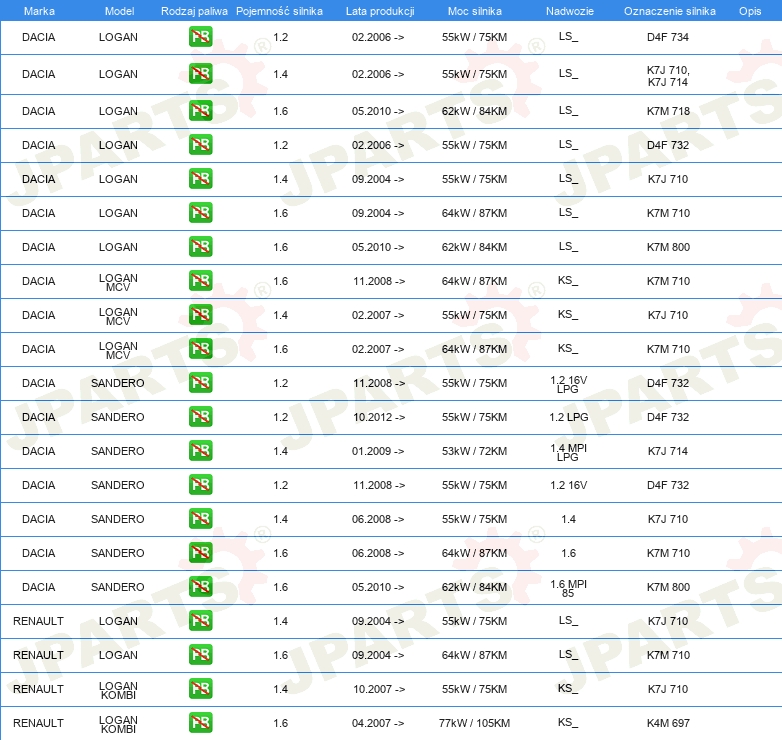This screenshot has width=782, height=740.
Task: Select the production date 10.2012 ->
Action: [379, 417]
